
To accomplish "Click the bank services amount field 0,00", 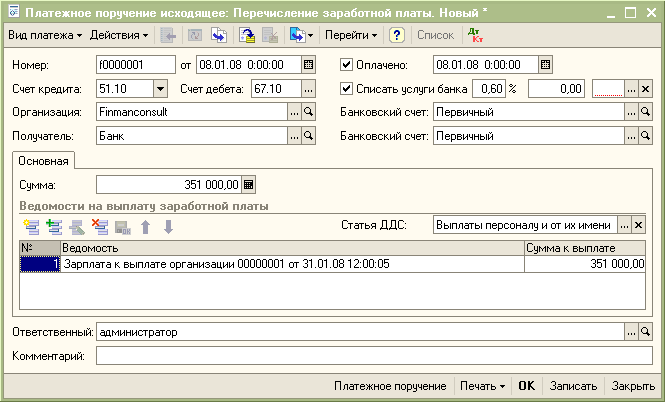I will [x=556, y=89].
